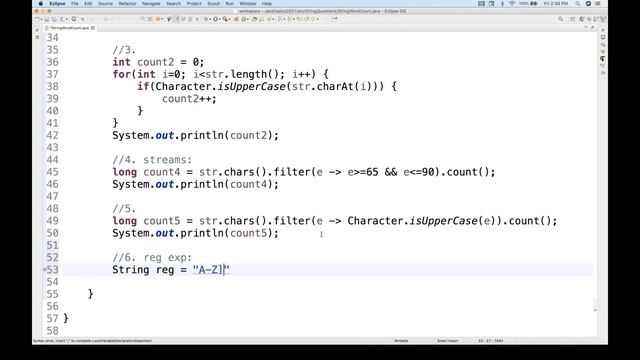Close the StringWordCount.java editor tab

[x=93, y=28]
